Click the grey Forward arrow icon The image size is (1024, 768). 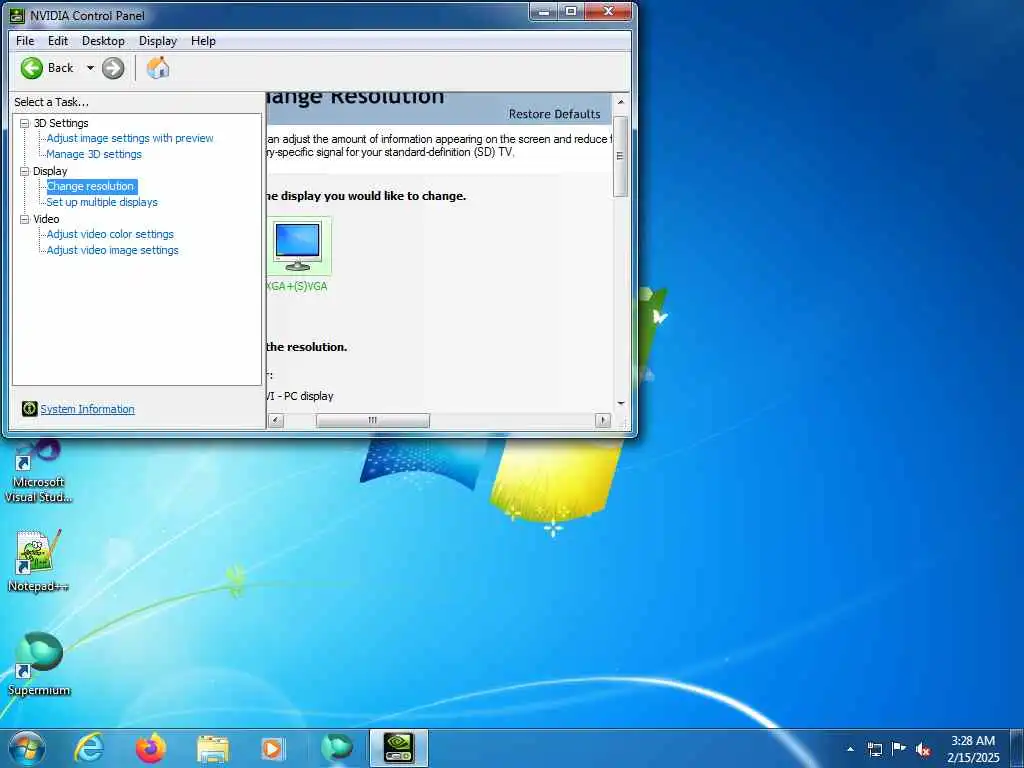coord(113,68)
